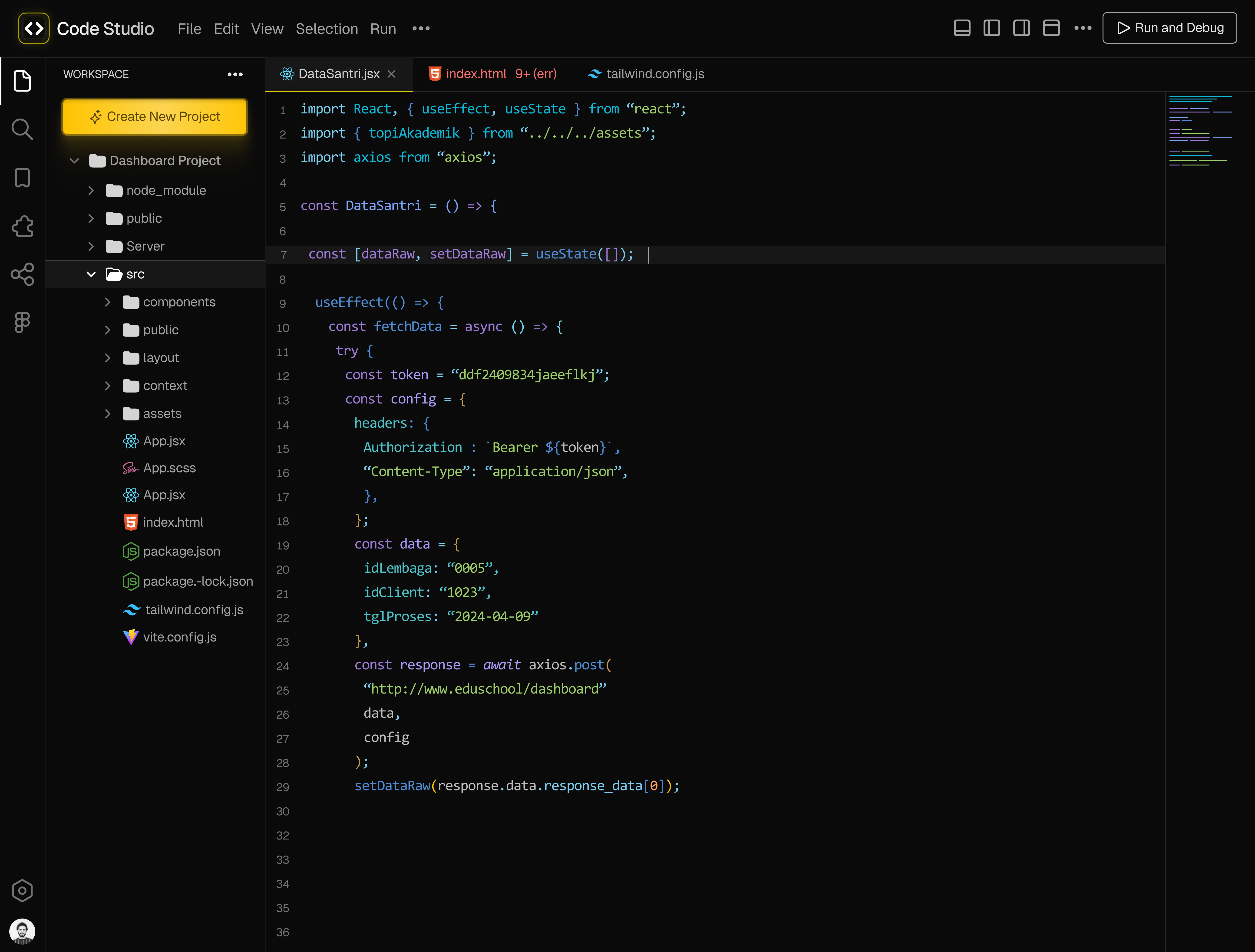Screen dimensions: 1255x952
Task: Toggle the top panel layout icon
Action: tap(1051, 28)
